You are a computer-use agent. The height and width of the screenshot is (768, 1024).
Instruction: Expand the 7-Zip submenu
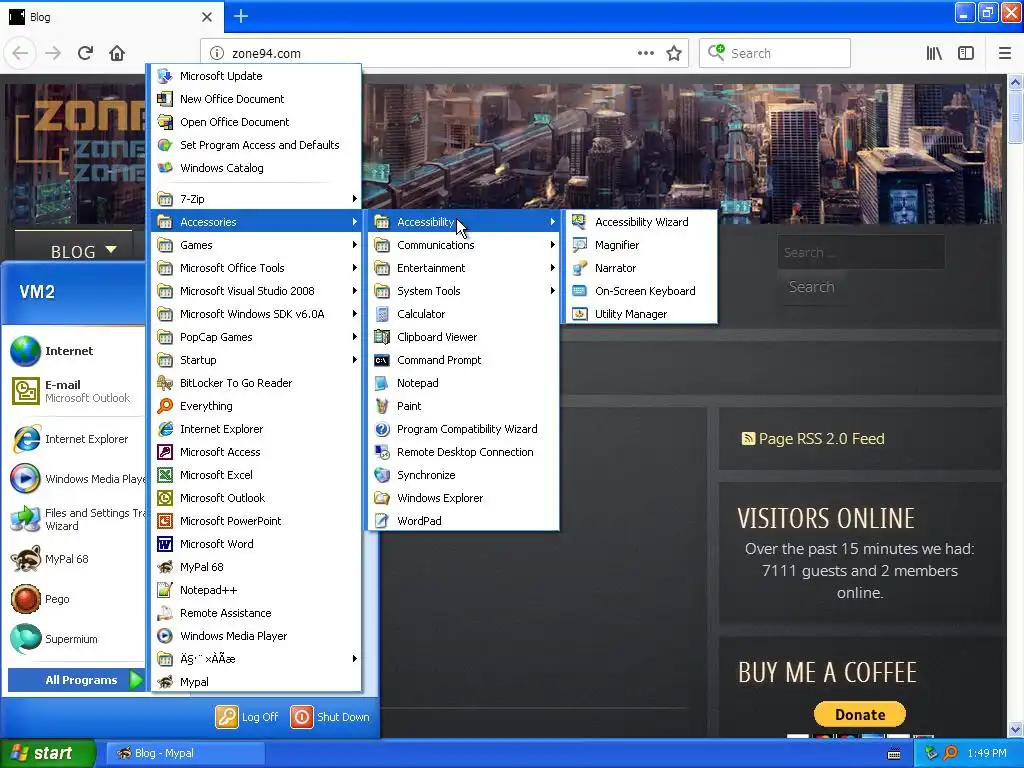[x=256, y=199]
